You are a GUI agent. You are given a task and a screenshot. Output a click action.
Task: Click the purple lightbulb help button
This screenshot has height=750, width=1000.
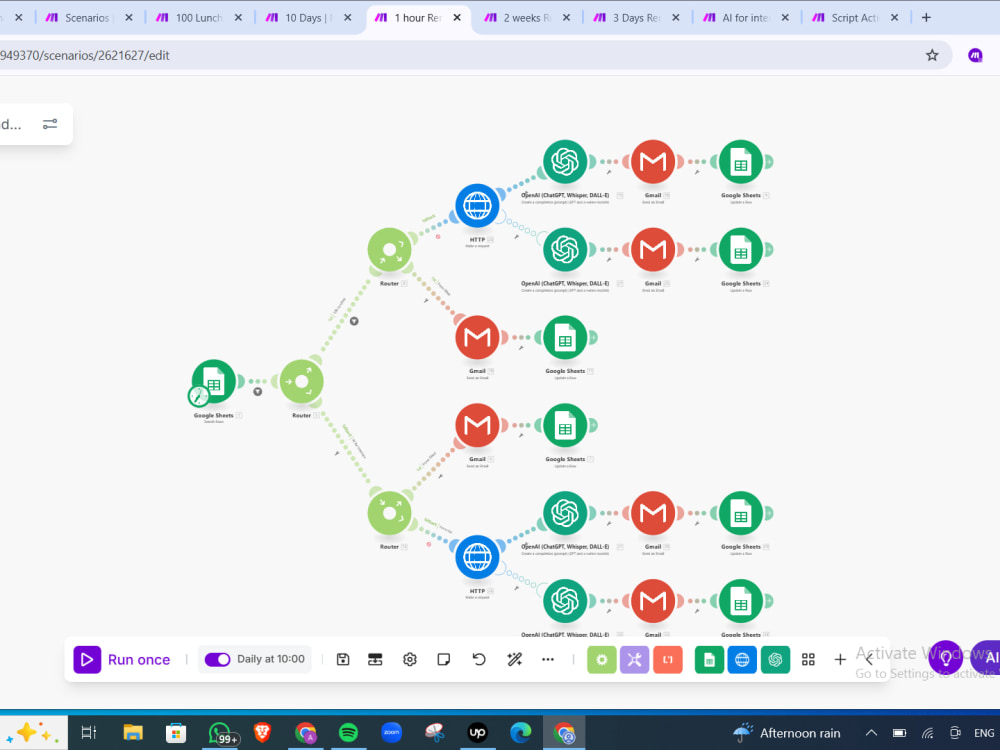(x=946, y=658)
